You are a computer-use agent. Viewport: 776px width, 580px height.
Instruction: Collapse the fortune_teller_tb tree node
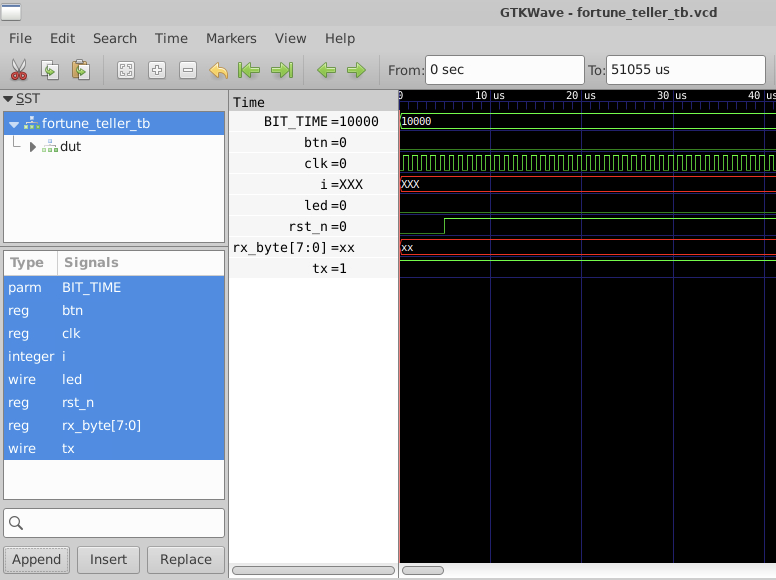pos(14,123)
